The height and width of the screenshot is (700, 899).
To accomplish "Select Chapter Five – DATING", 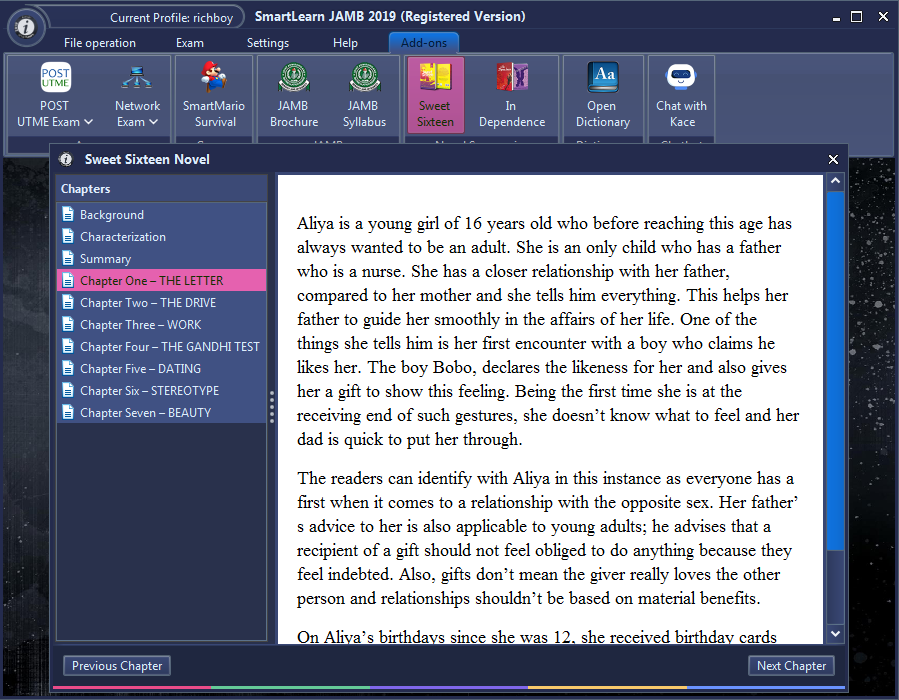I will click(162, 368).
